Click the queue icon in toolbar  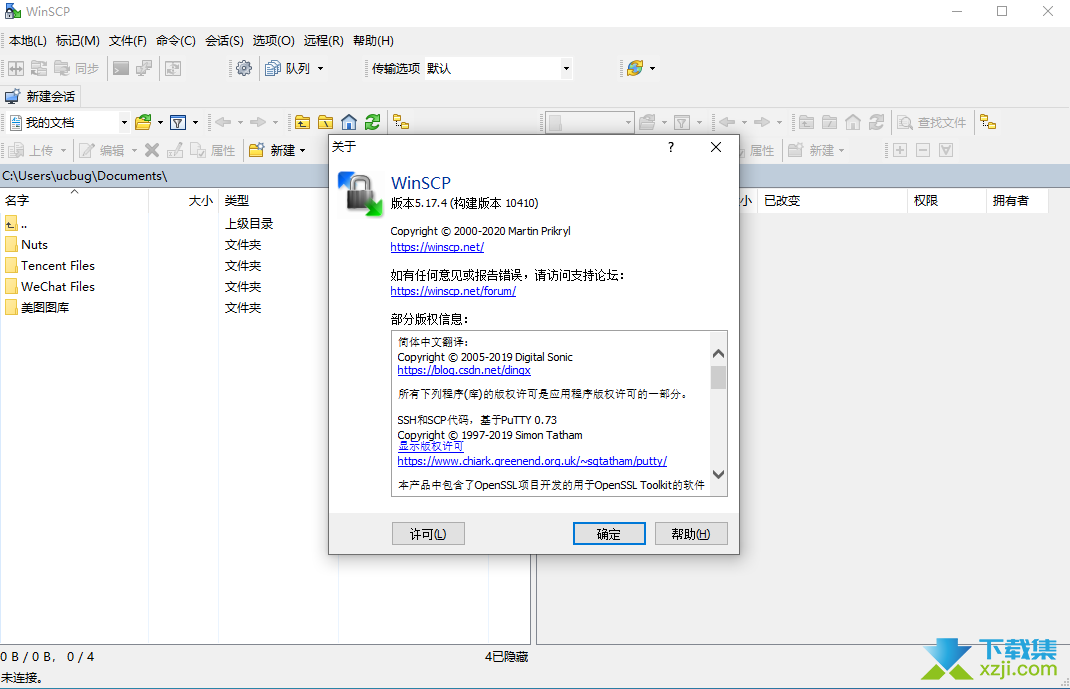(x=273, y=68)
